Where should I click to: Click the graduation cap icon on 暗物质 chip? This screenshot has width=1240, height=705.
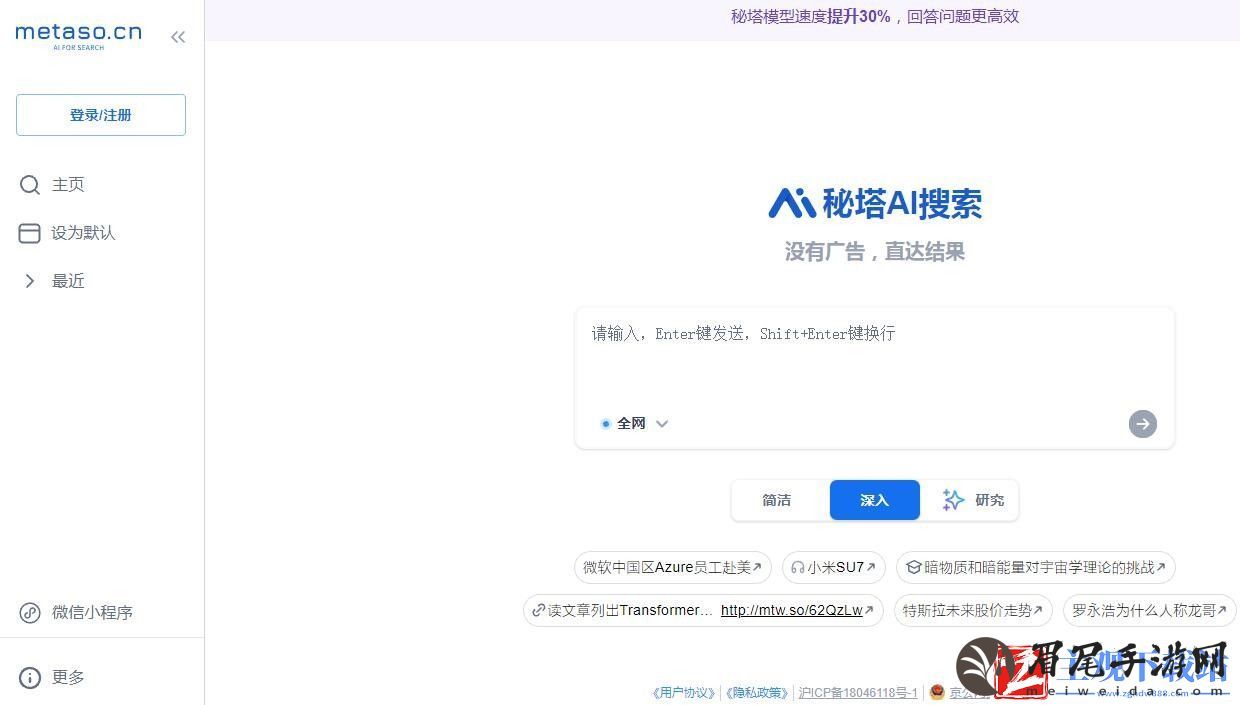point(913,567)
